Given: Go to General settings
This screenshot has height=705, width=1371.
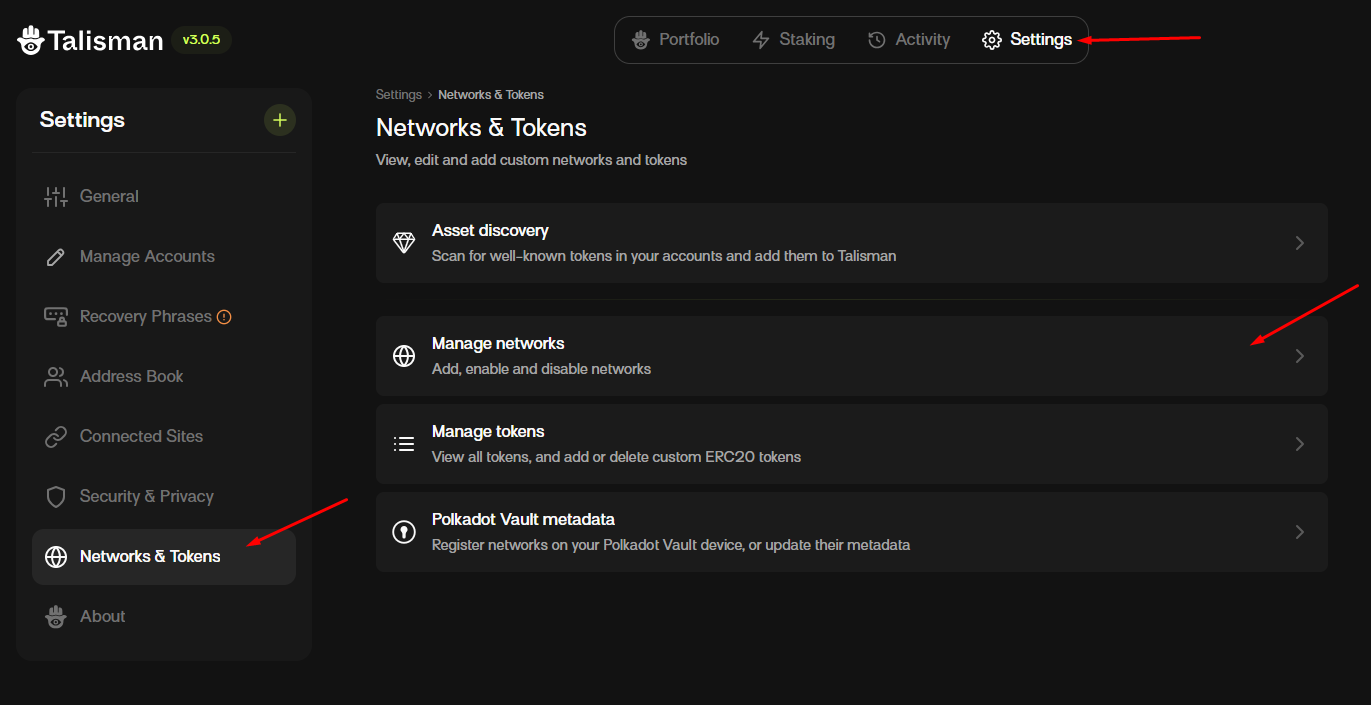Looking at the screenshot, I should 109,197.
